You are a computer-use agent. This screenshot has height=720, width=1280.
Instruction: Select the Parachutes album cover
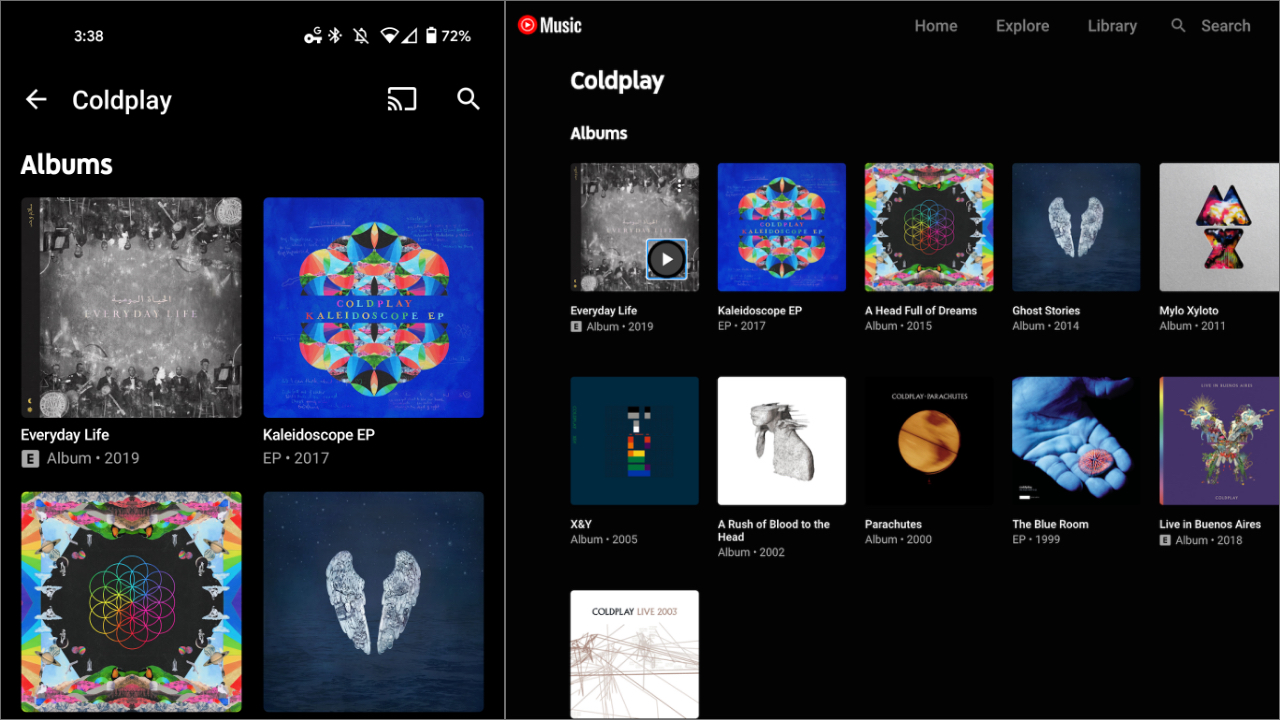929,441
